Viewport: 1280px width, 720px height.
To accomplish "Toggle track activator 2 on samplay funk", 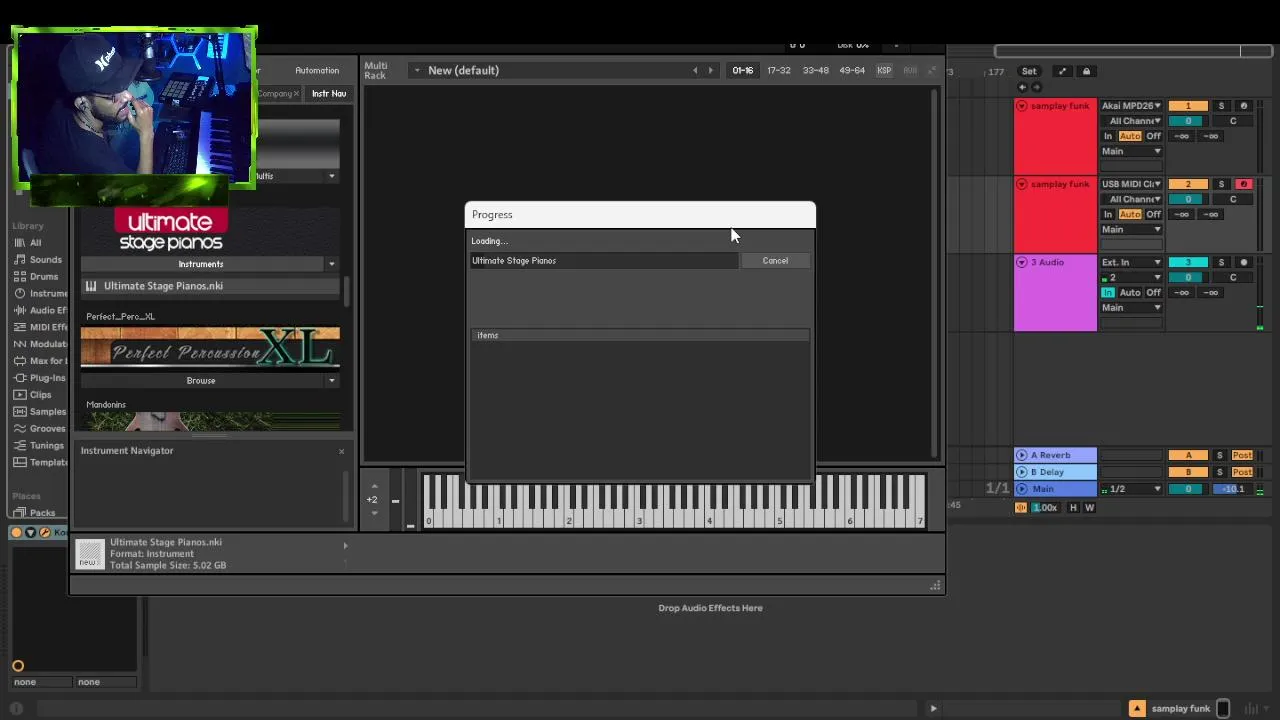I will click(1188, 184).
